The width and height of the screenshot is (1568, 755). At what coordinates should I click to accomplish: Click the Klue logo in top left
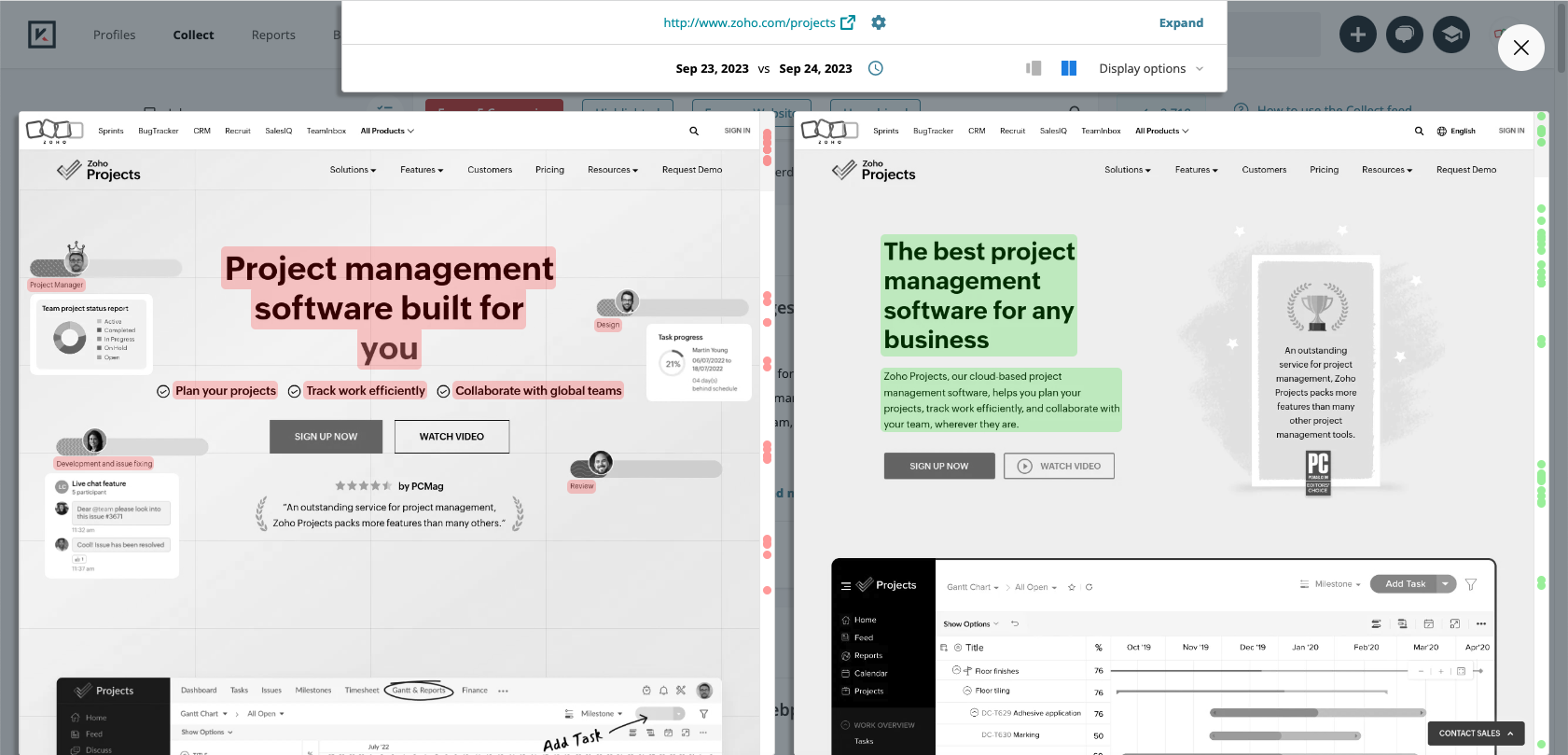point(42,35)
